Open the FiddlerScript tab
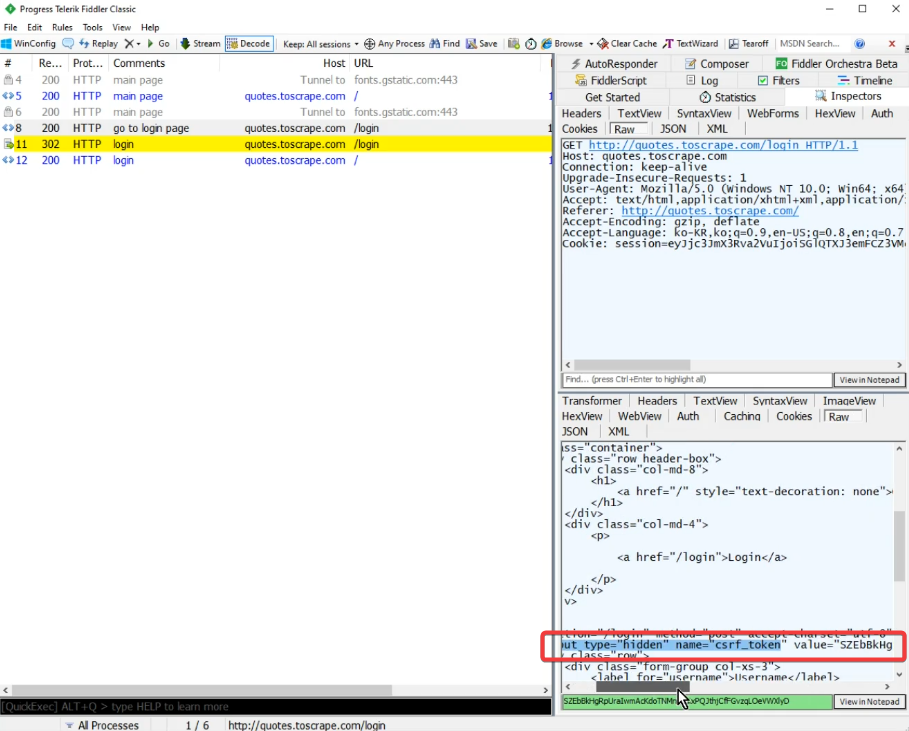The width and height of the screenshot is (909, 731). click(x=610, y=81)
